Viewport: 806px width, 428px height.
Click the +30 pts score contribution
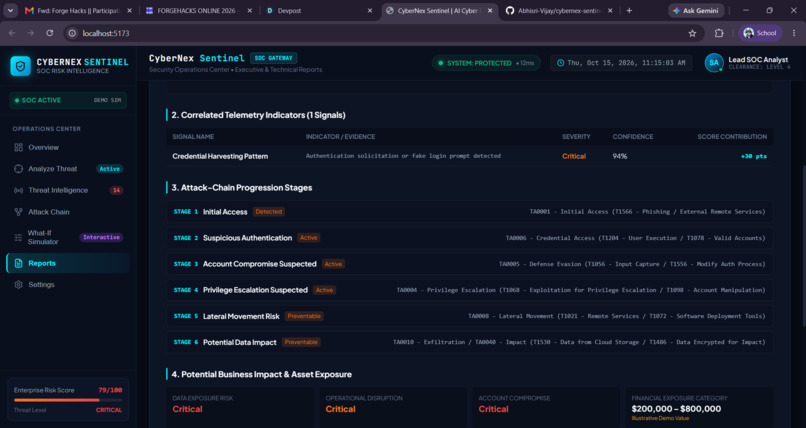point(754,156)
